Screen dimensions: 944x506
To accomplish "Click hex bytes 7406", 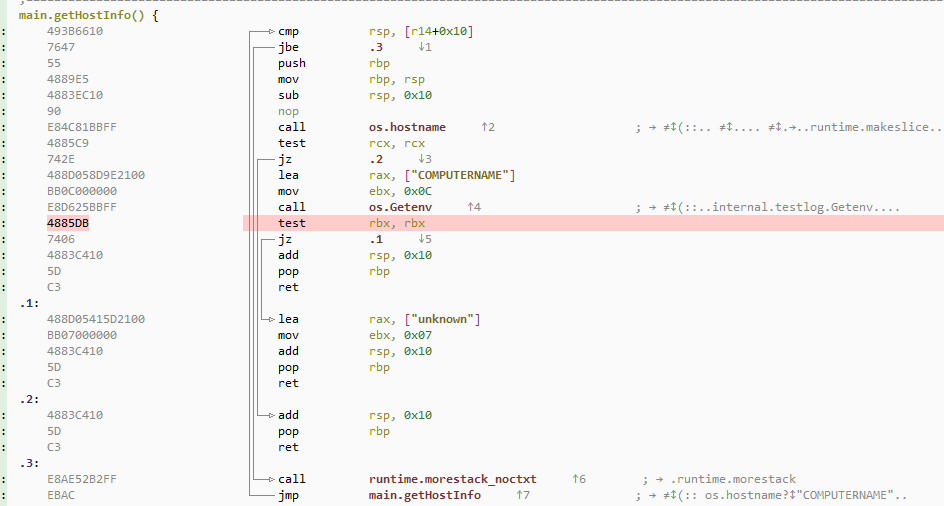I will (x=61, y=239).
